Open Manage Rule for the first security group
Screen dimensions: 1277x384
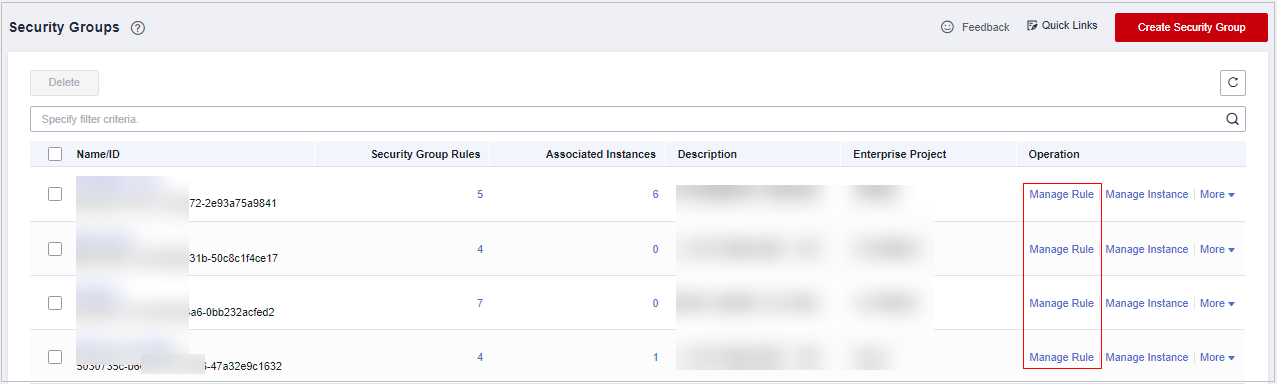coord(1061,194)
